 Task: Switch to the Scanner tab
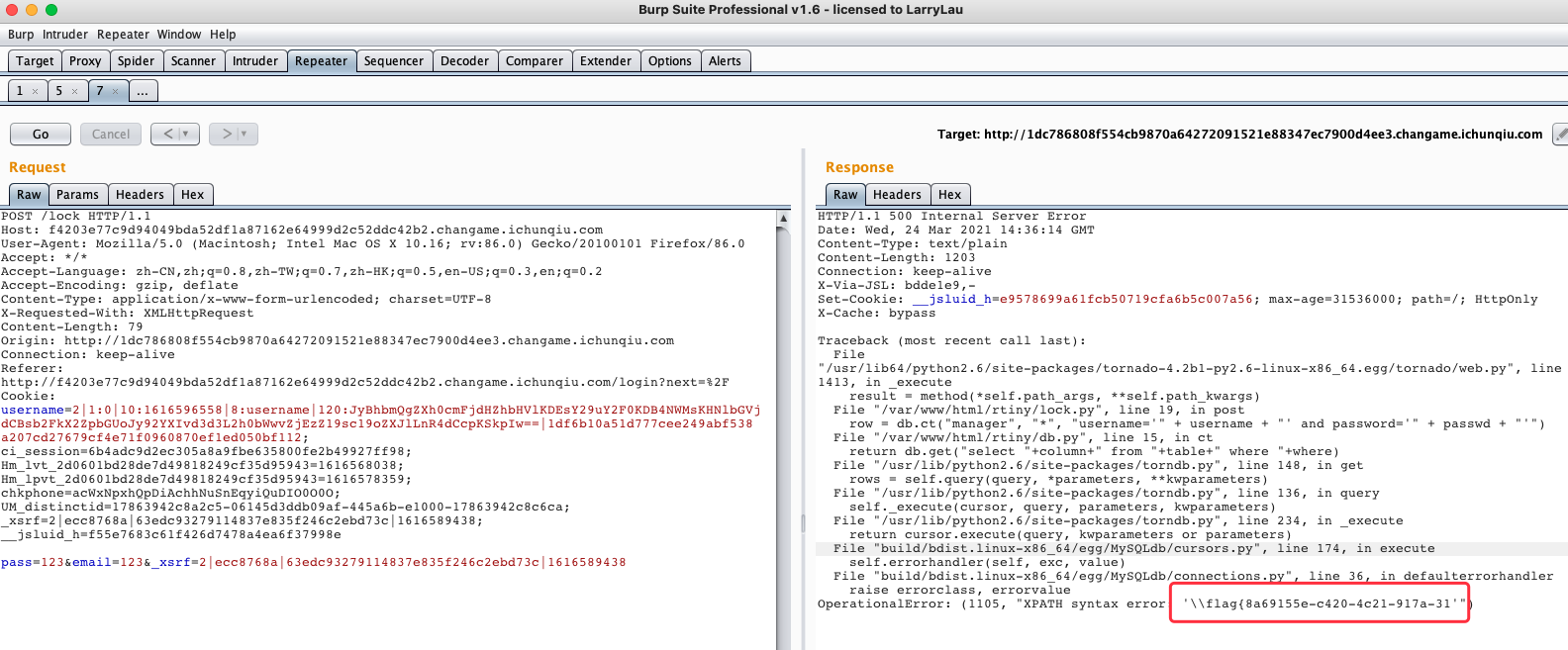(x=193, y=61)
